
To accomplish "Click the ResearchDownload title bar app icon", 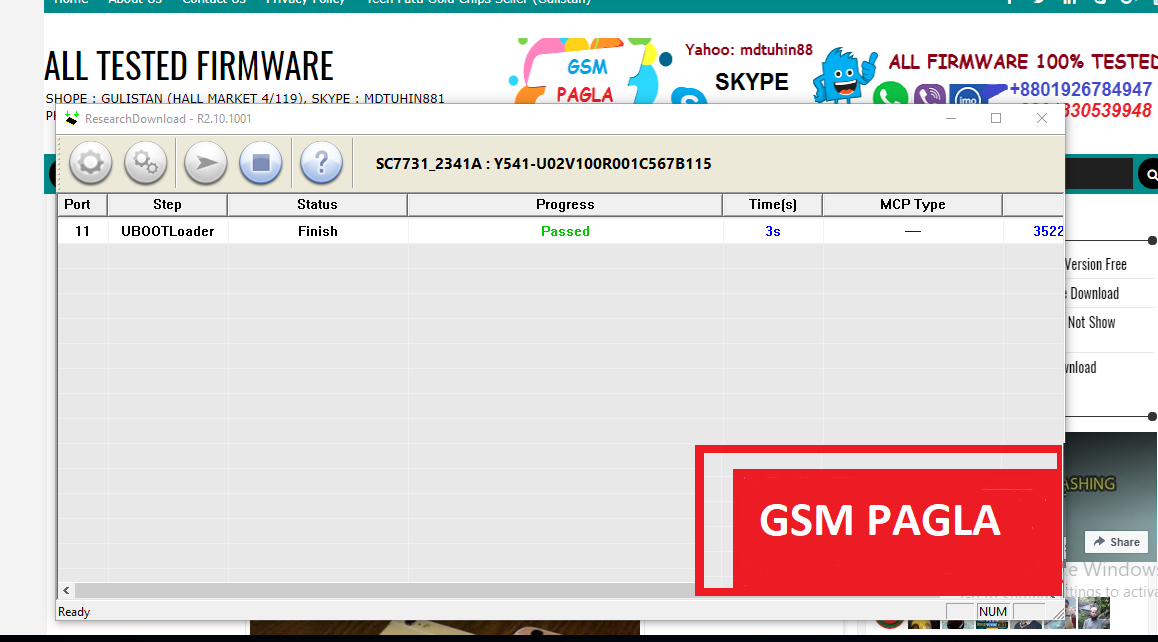I will 72,119.
